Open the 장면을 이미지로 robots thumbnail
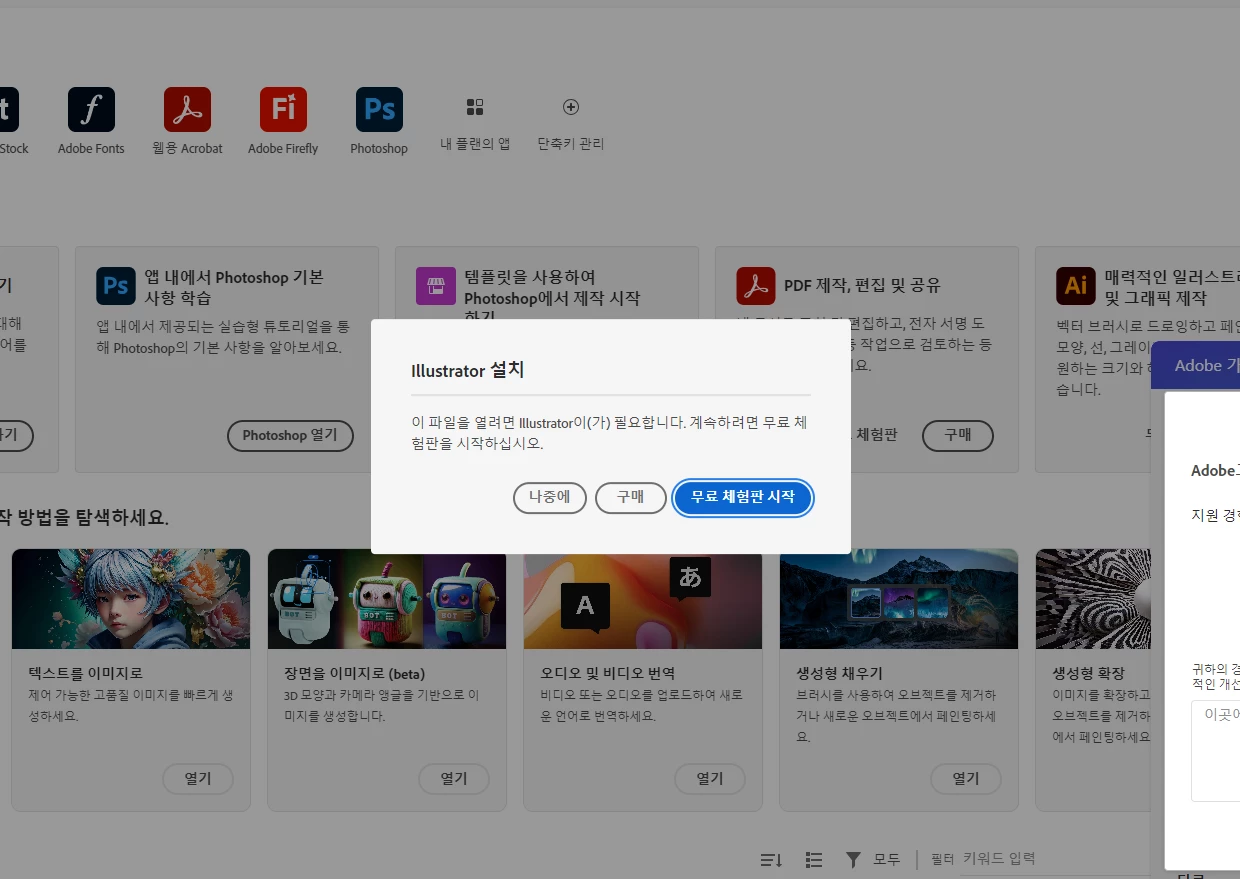 [387, 599]
